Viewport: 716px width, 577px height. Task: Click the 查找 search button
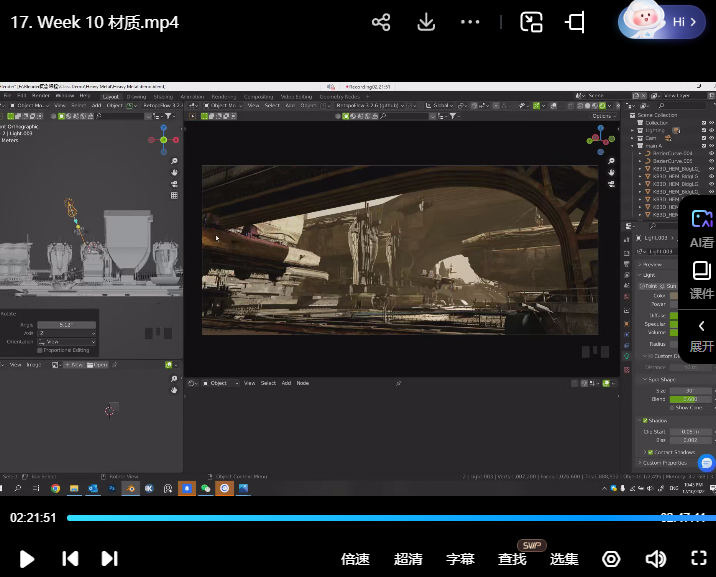512,559
